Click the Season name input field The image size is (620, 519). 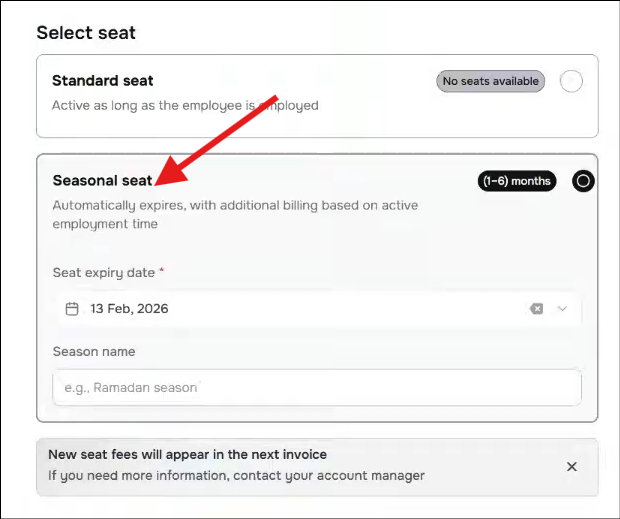pyautogui.click(x=316, y=387)
